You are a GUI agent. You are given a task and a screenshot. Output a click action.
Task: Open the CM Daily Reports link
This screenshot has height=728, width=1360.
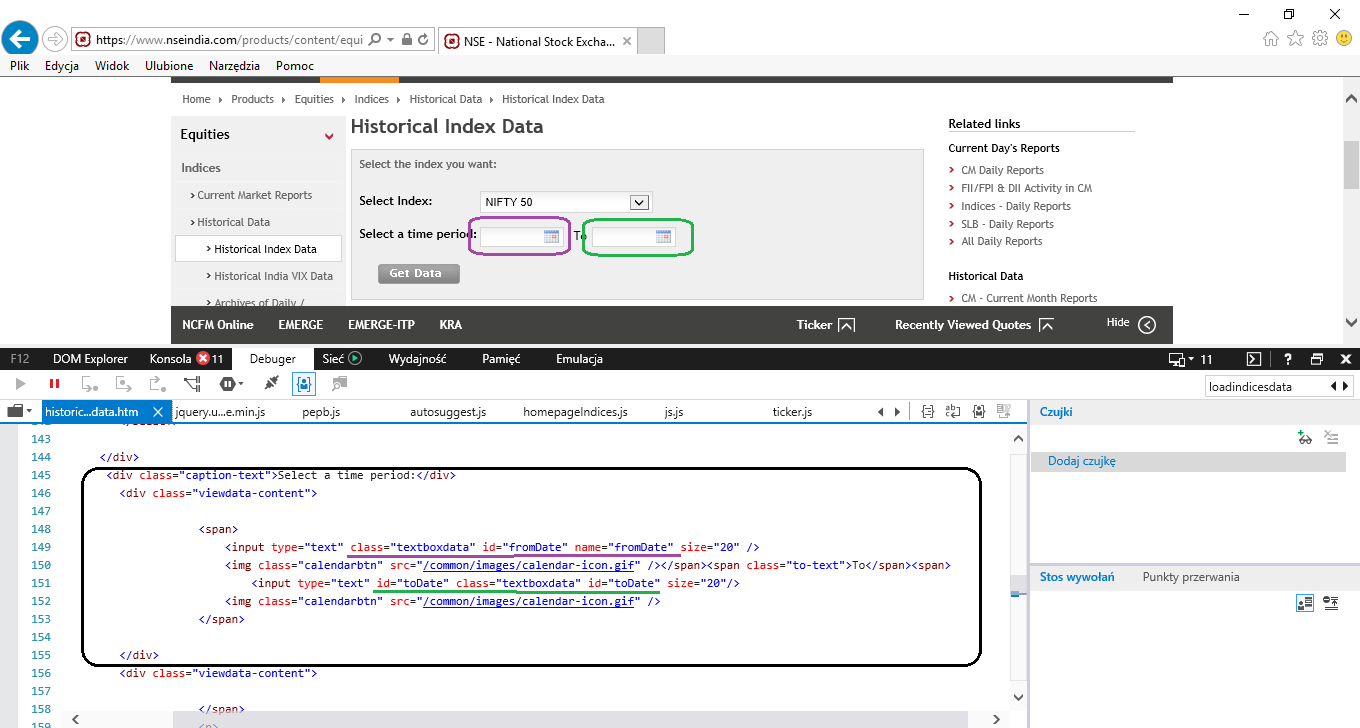[1002, 170]
